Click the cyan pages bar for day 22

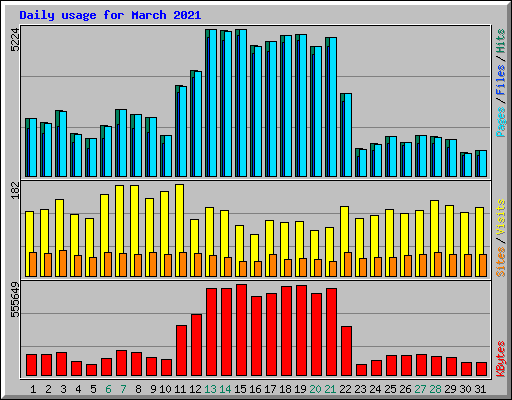348,135
